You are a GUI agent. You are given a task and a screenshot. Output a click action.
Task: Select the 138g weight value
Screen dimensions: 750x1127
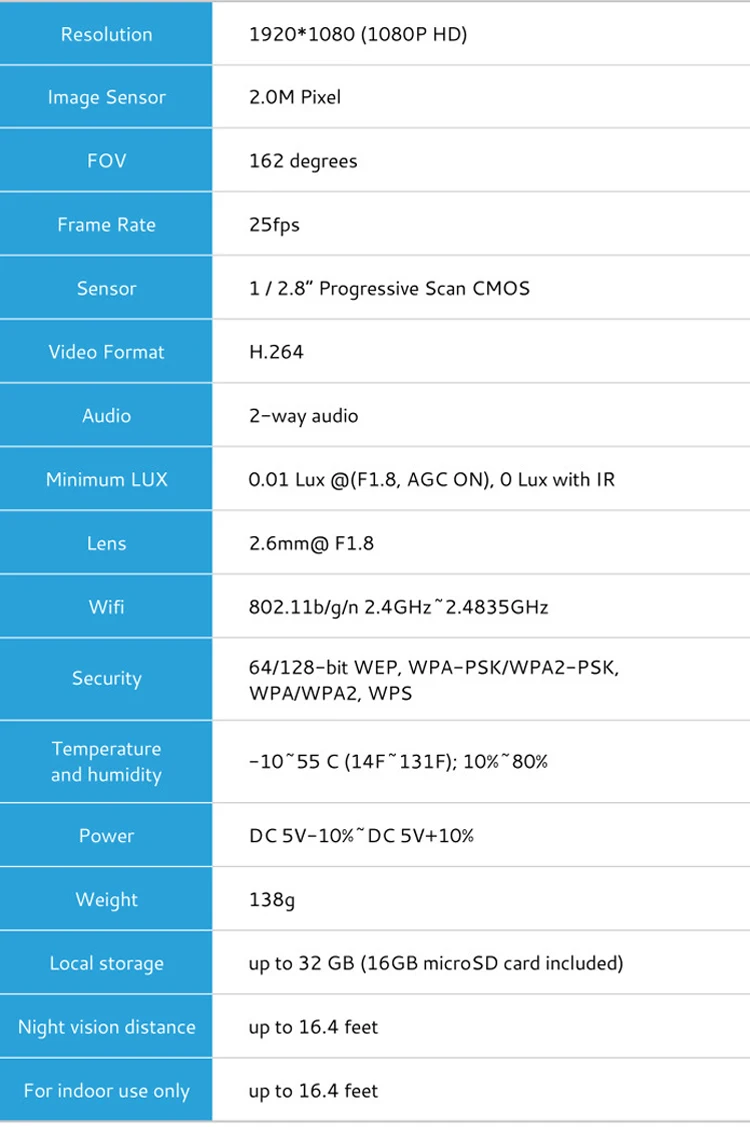pyautogui.click(x=271, y=900)
